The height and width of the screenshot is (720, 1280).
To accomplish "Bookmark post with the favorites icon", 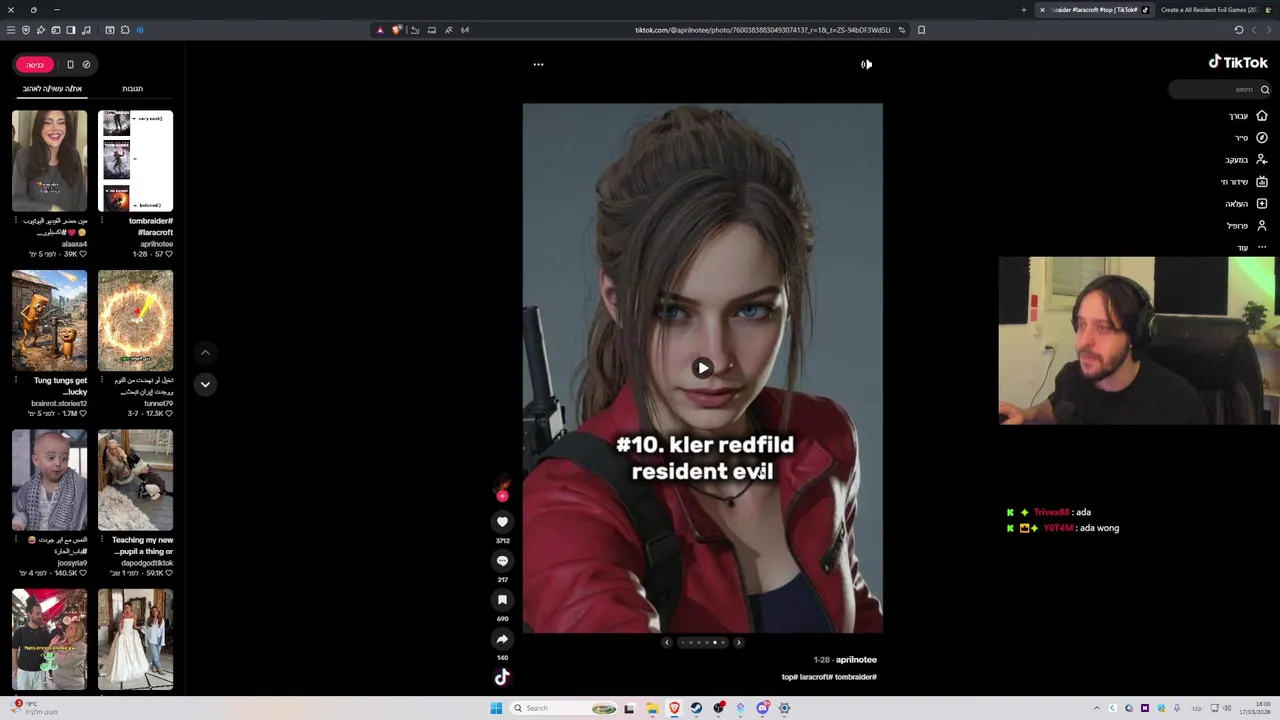I will point(502,599).
